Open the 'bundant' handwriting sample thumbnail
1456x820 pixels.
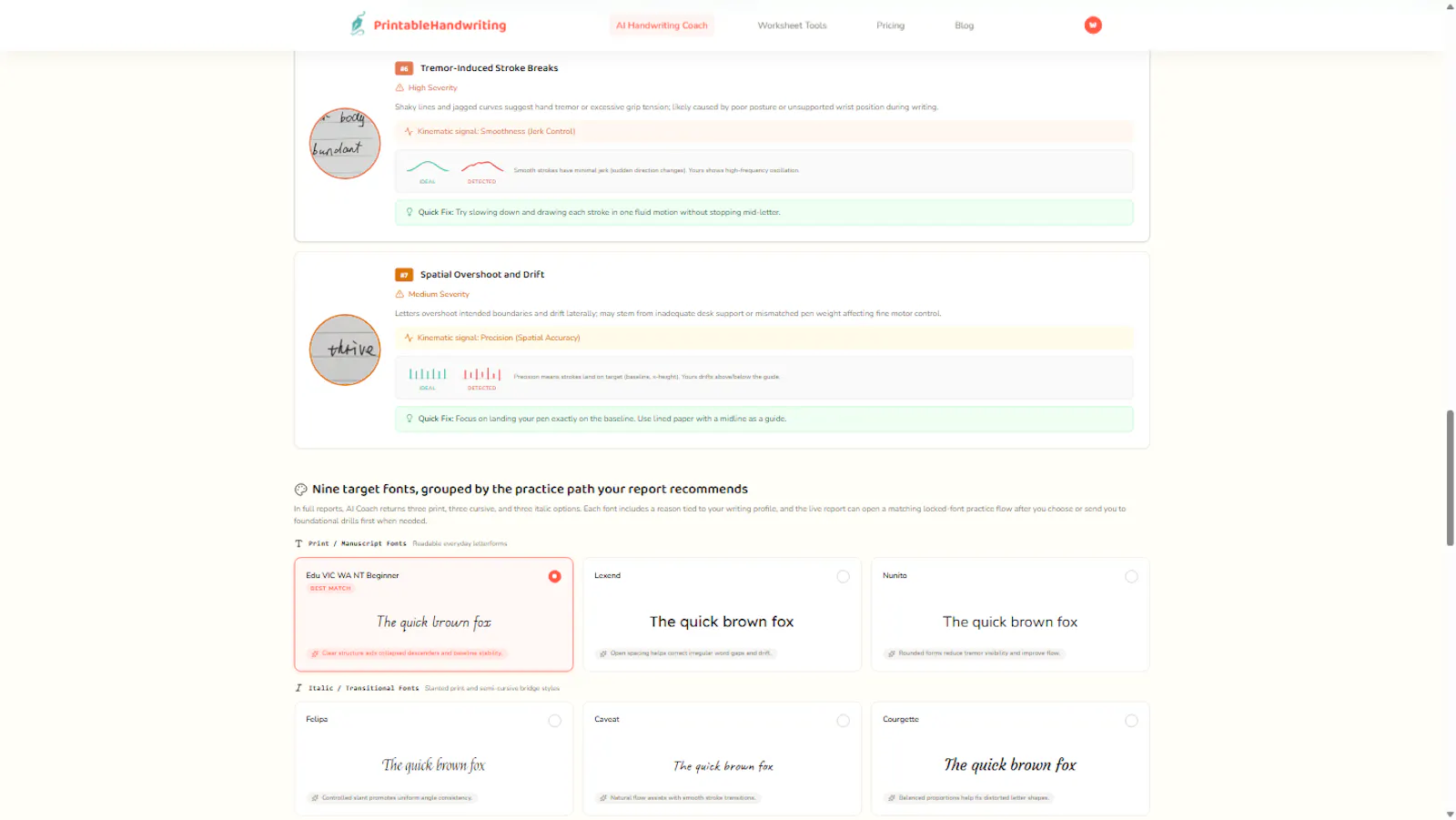(x=345, y=144)
